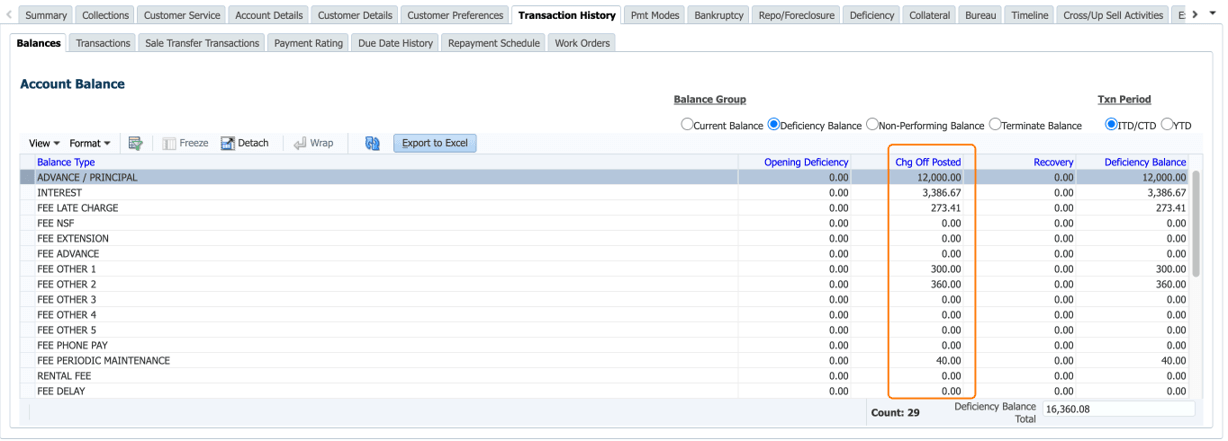Open the Customer Preferences tab
The width and height of the screenshot is (1228, 441).
coord(455,15)
